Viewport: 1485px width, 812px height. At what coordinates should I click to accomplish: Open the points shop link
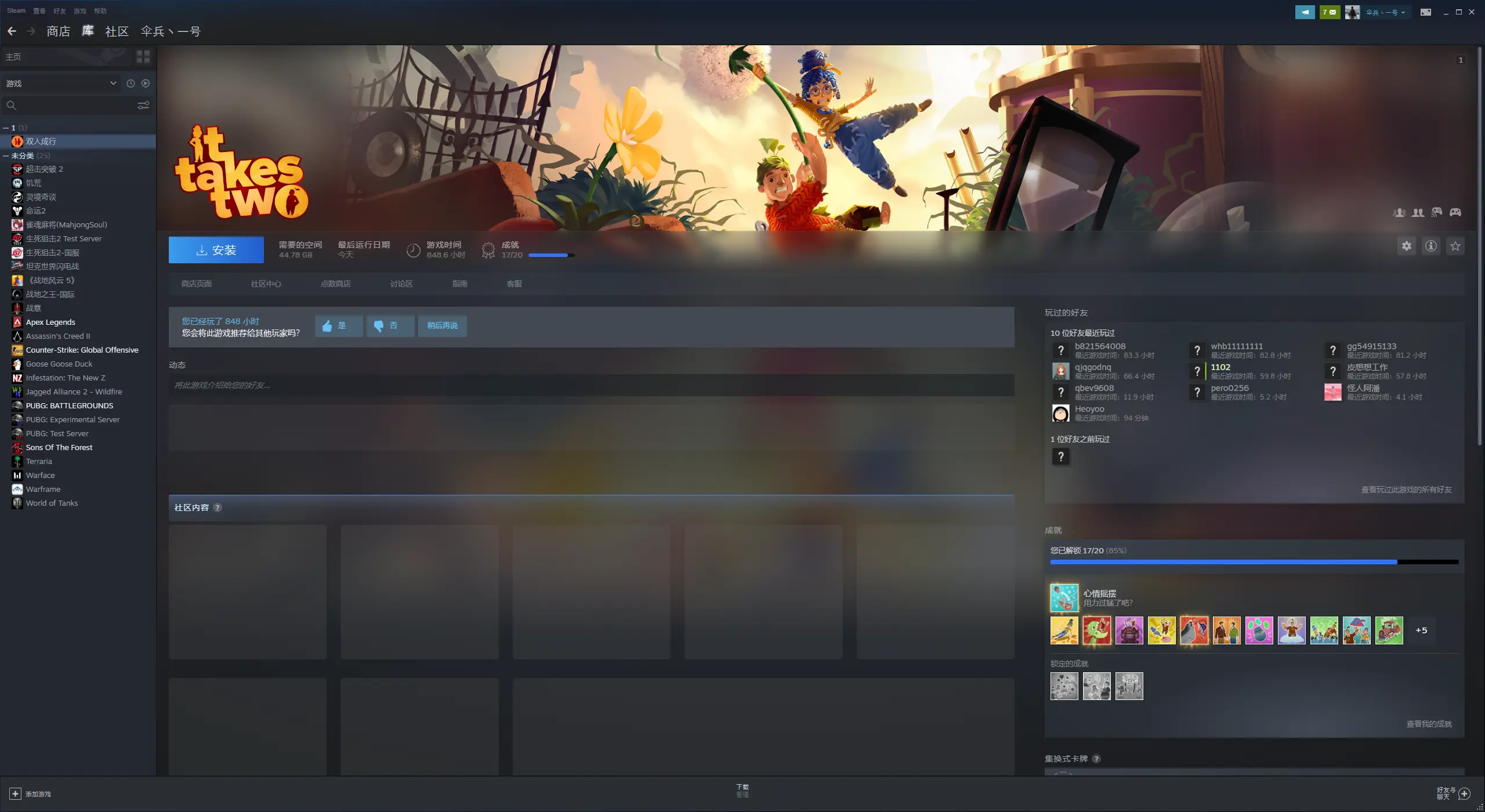point(335,284)
